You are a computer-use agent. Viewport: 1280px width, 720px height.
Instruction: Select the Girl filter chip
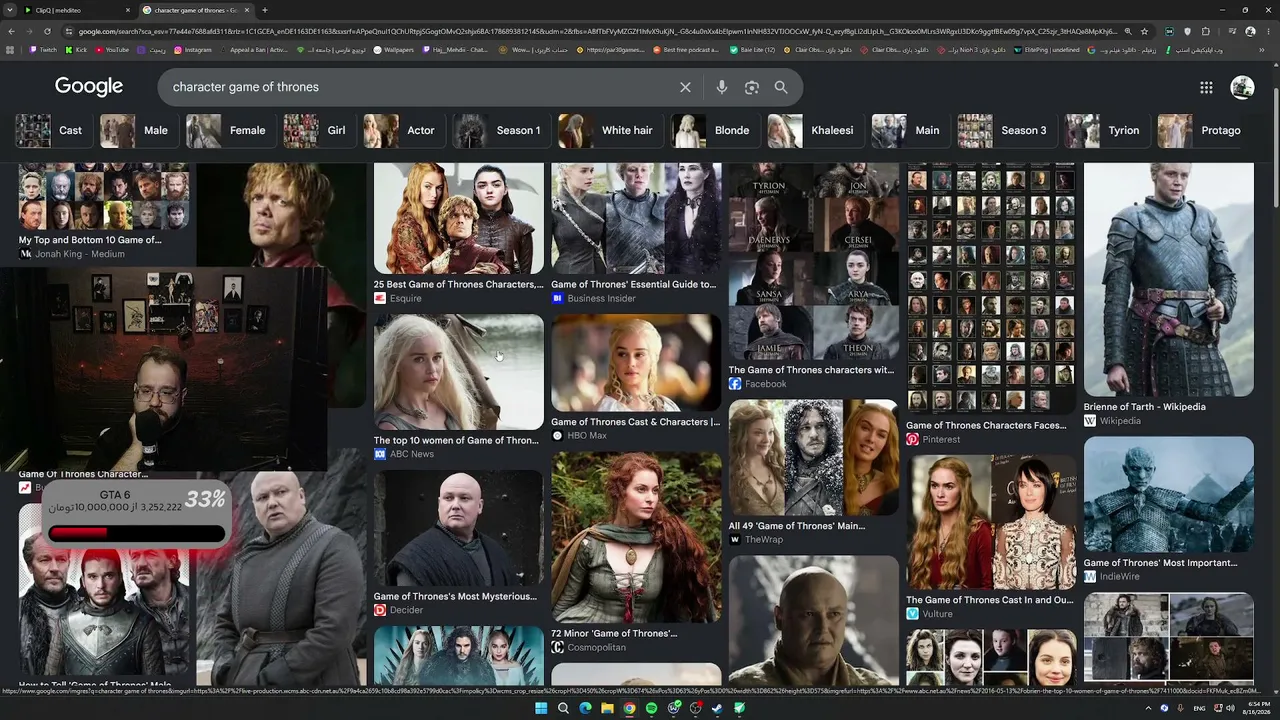[318, 130]
